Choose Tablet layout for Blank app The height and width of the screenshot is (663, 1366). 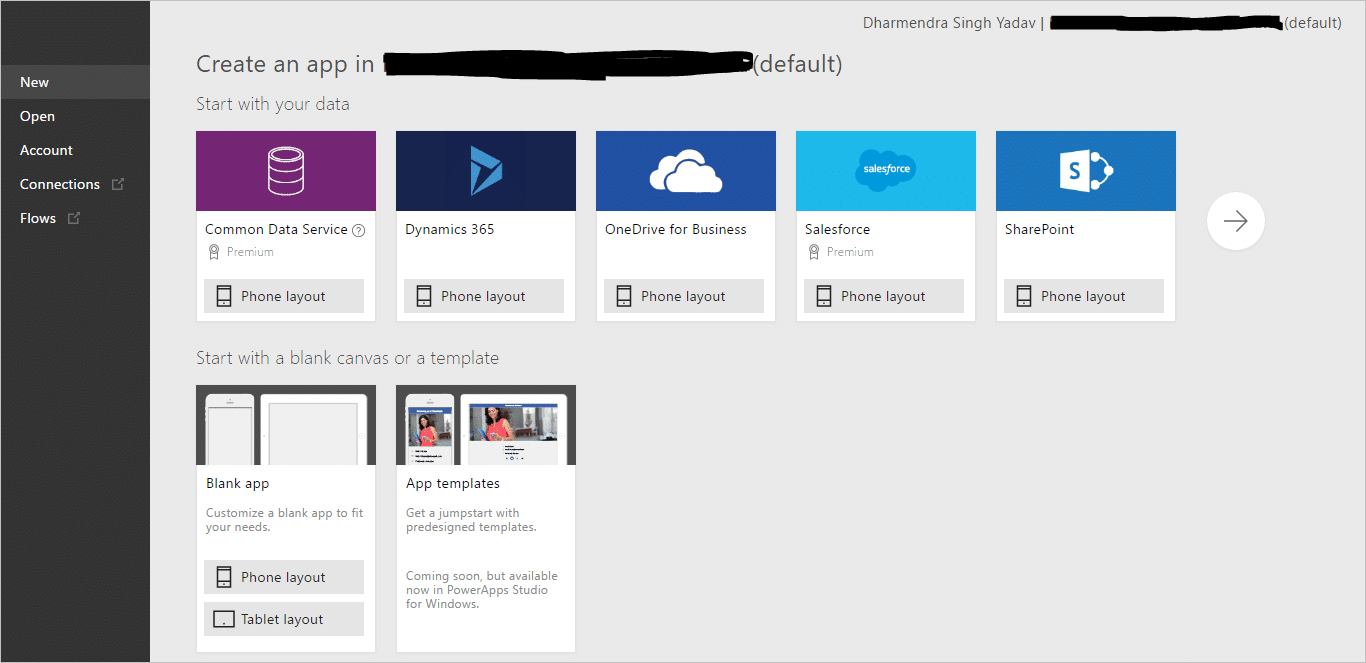click(284, 619)
